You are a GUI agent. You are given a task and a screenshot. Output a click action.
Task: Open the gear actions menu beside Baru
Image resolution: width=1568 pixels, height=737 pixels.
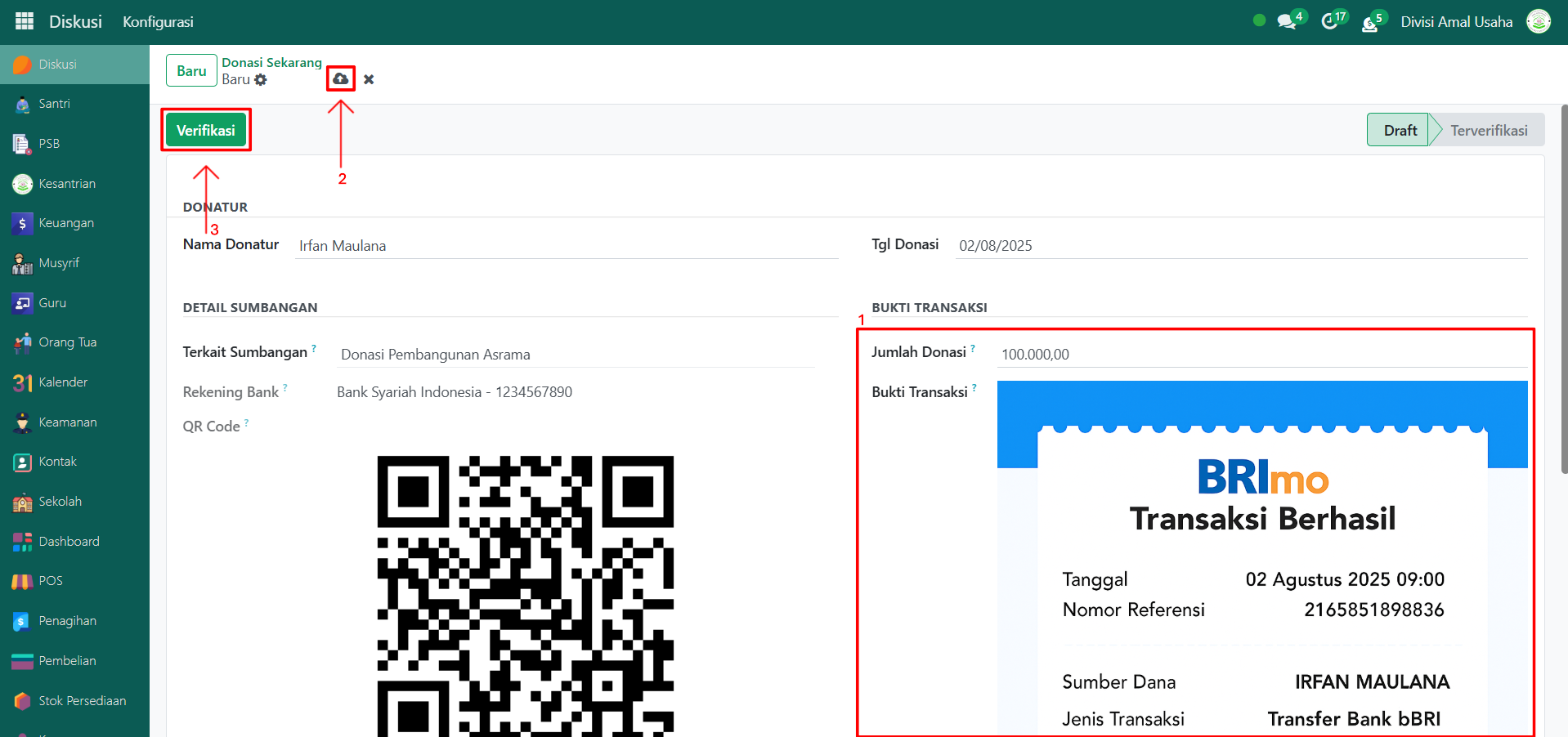tap(261, 80)
